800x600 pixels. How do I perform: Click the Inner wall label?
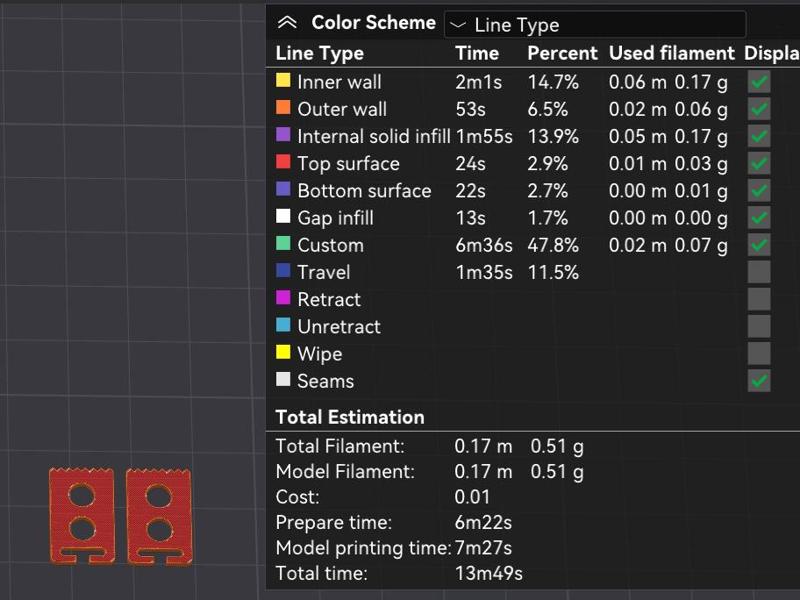point(339,82)
